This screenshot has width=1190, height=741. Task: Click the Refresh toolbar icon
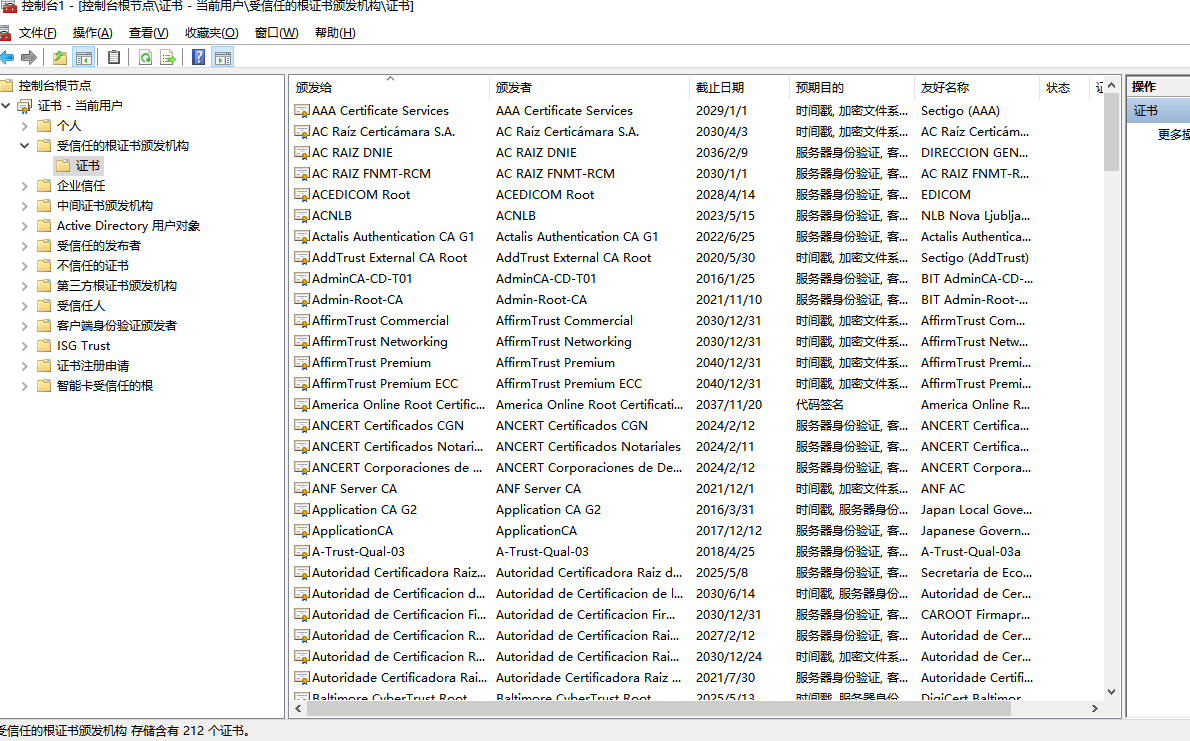click(x=145, y=57)
